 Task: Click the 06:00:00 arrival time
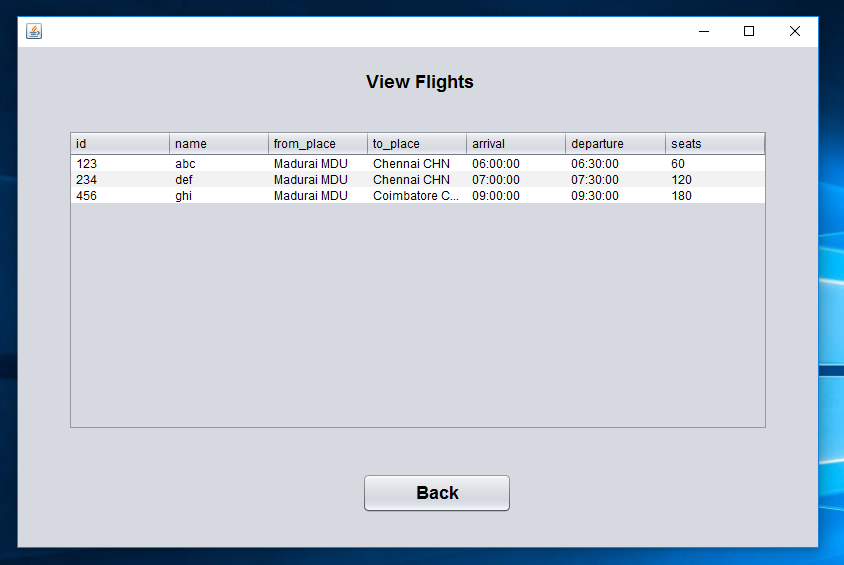click(x=516, y=164)
